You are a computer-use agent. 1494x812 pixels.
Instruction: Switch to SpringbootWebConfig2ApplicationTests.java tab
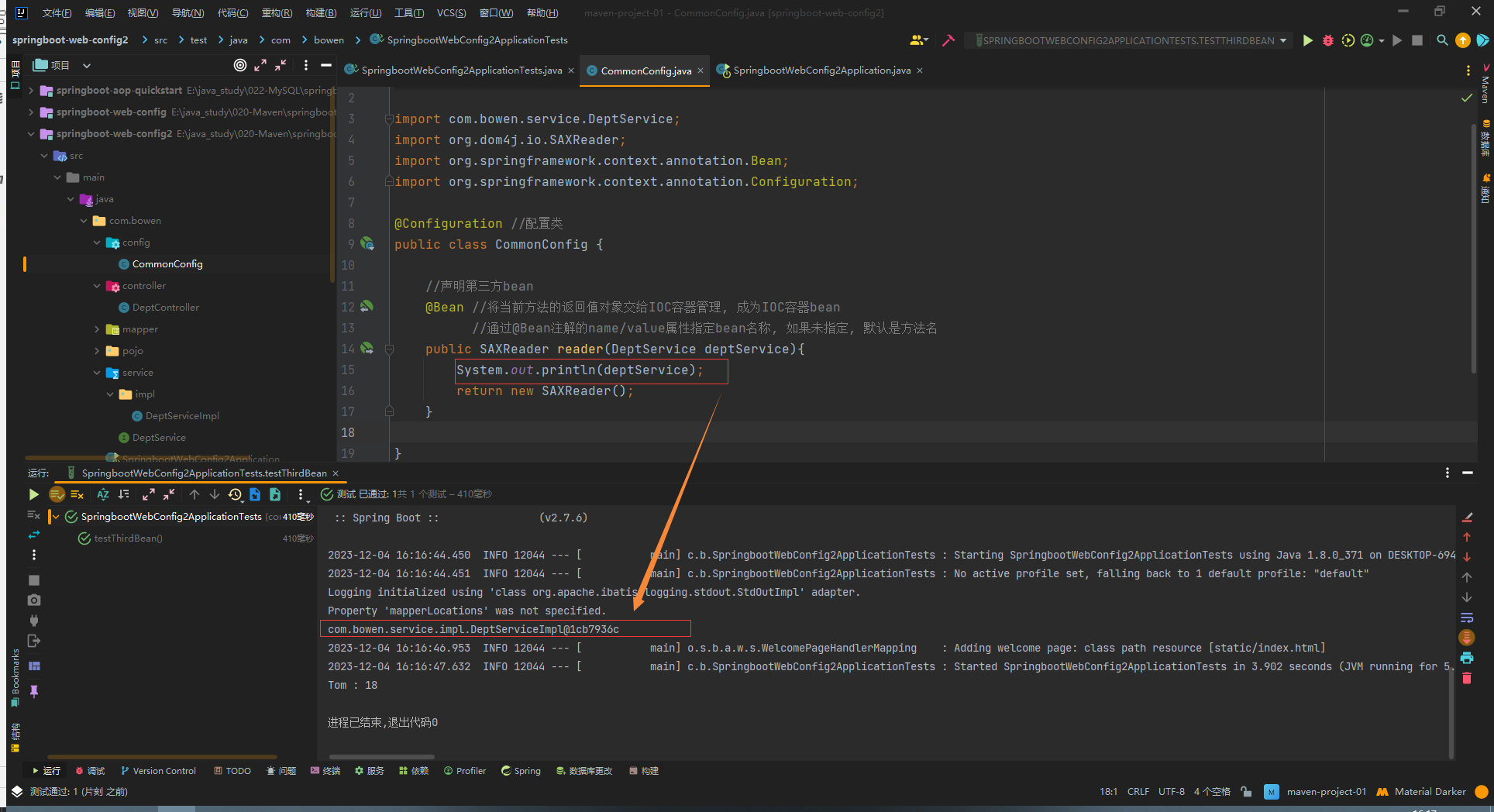coord(461,71)
